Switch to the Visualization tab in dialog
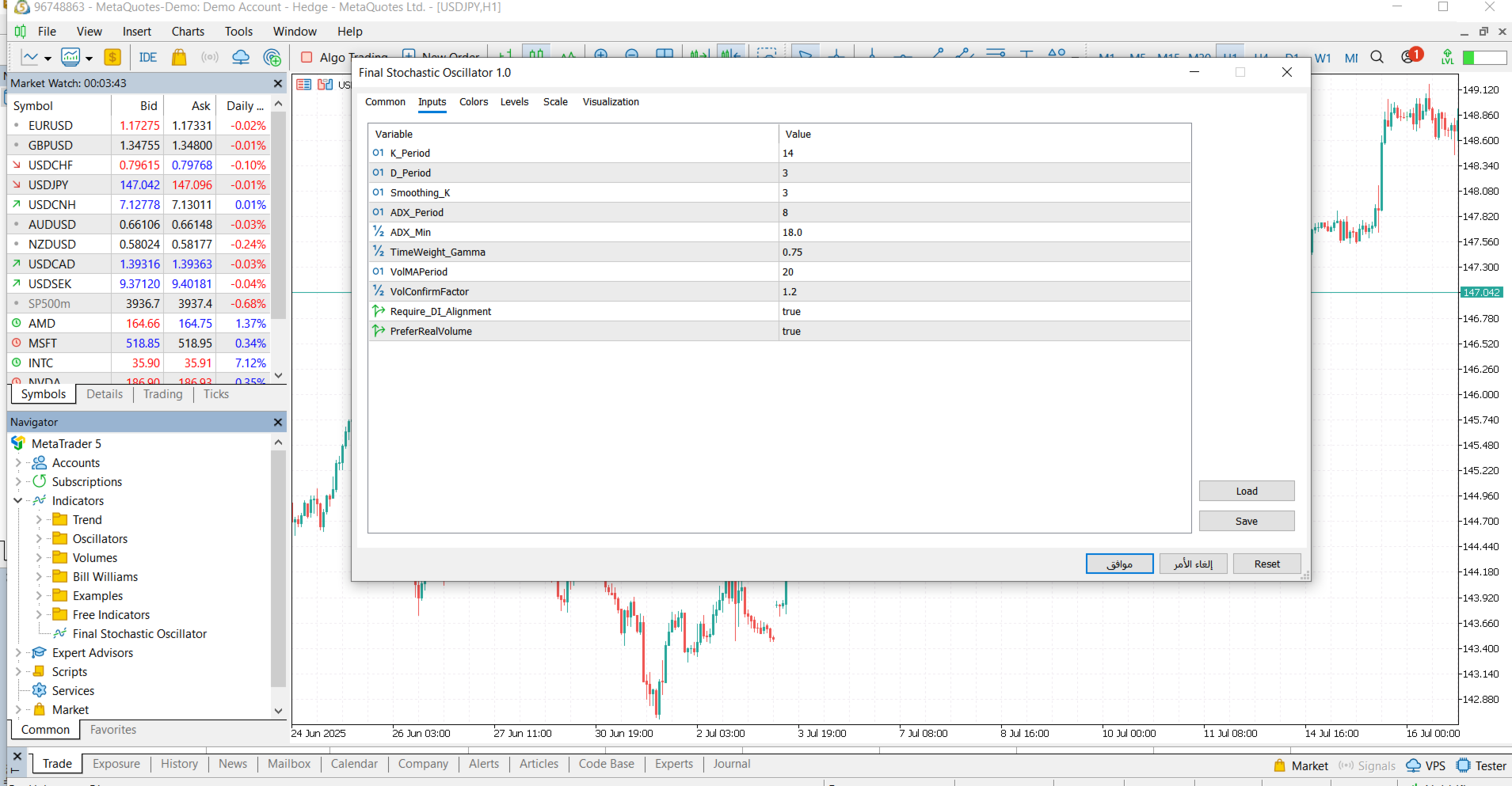 pyautogui.click(x=611, y=101)
